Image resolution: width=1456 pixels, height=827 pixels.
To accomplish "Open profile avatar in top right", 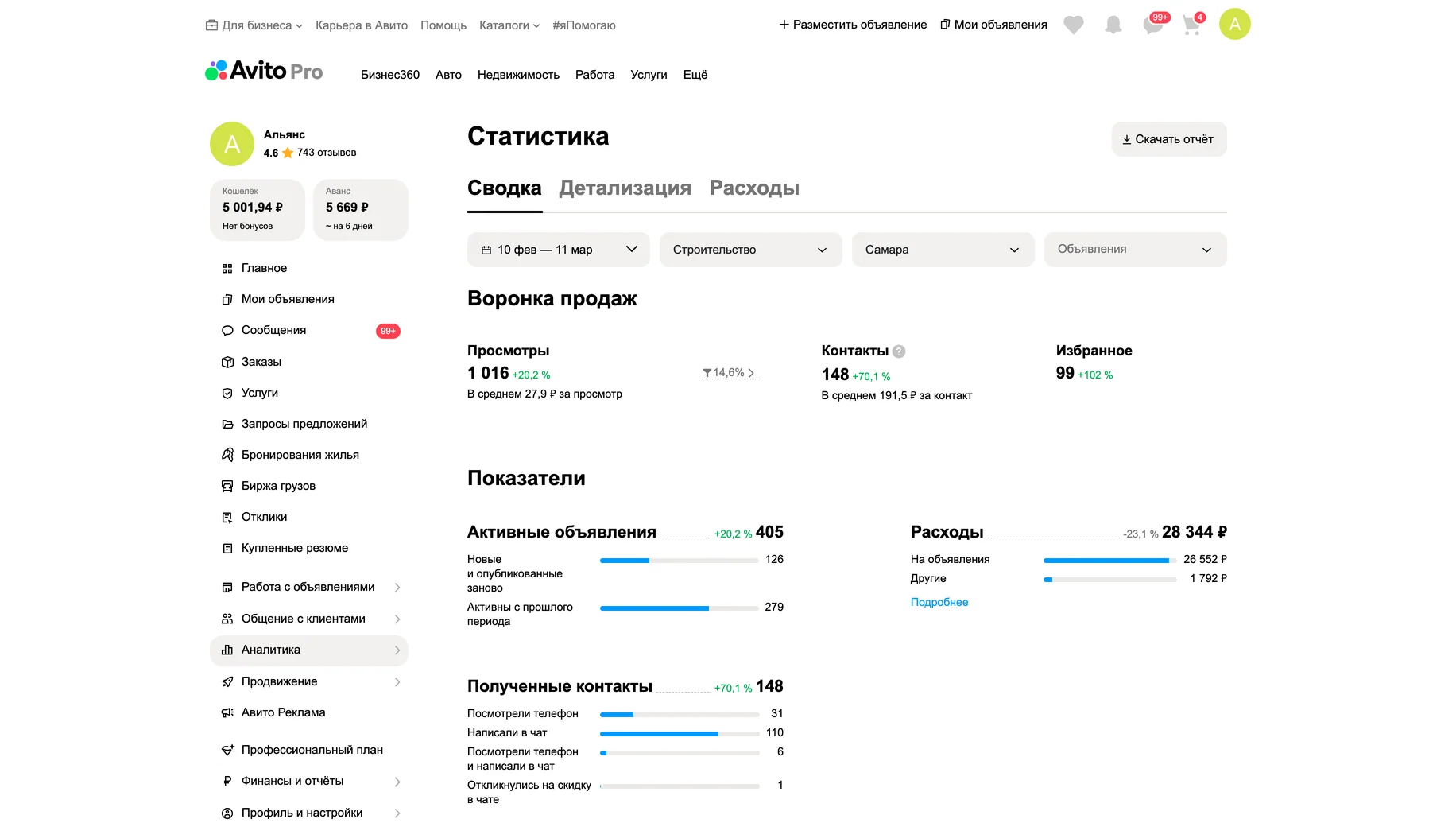I will tap(1235, 24).
